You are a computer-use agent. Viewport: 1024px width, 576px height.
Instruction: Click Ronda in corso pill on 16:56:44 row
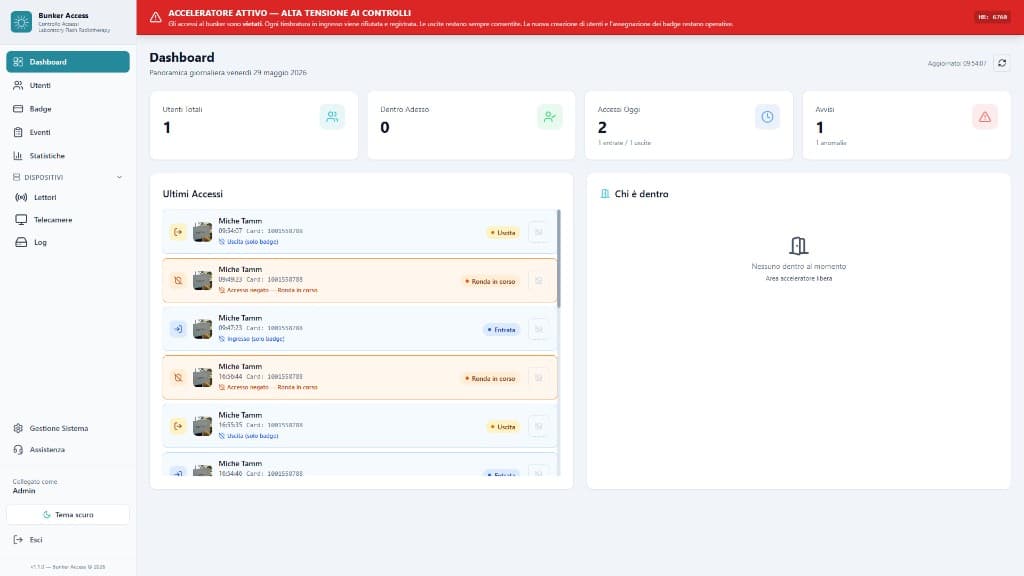(x=490, y=379)
